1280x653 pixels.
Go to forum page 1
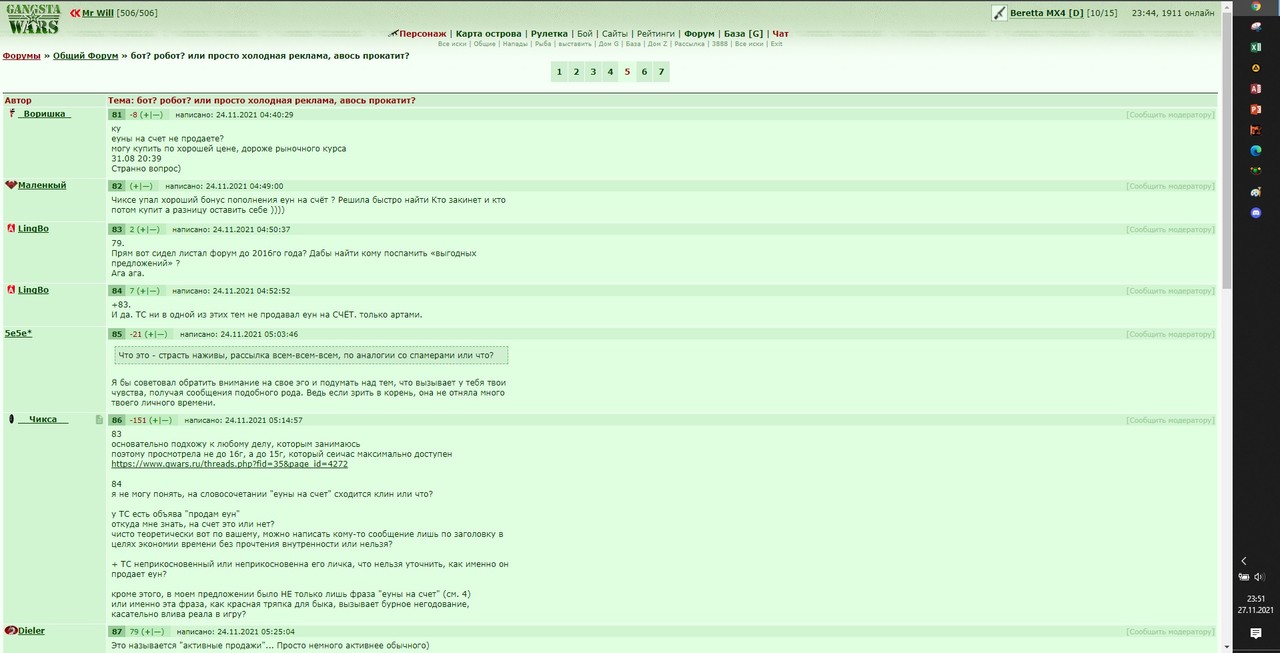point(559,71)
